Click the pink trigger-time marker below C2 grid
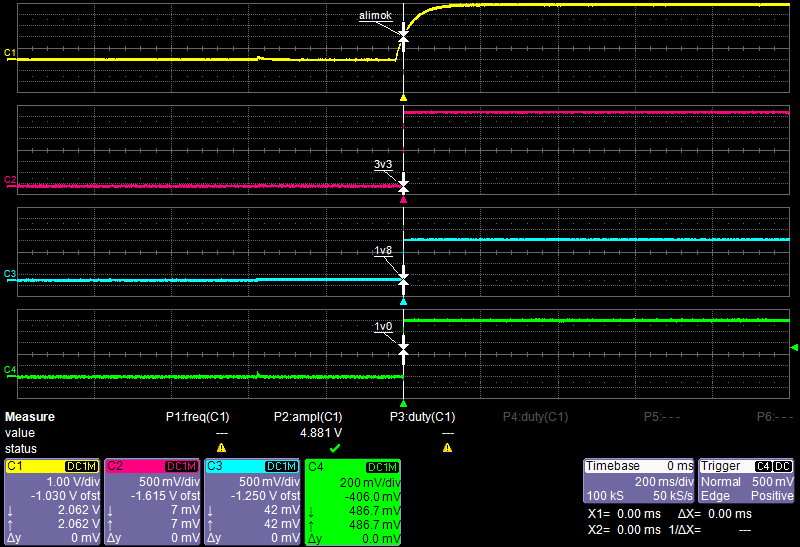The height and width of the screenshot is (547, 800). tap(404, 200)
